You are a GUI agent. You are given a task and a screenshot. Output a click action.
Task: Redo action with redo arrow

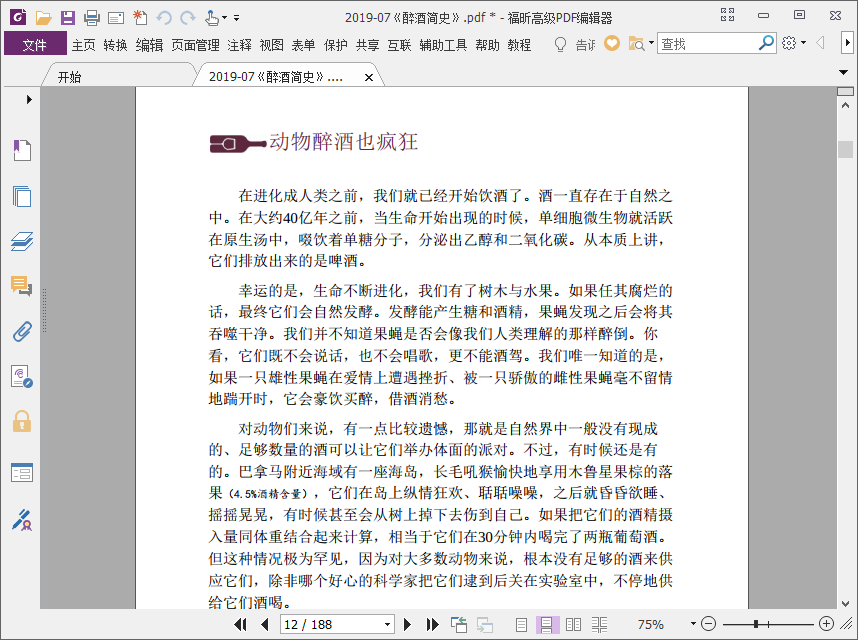coord(188,18)
